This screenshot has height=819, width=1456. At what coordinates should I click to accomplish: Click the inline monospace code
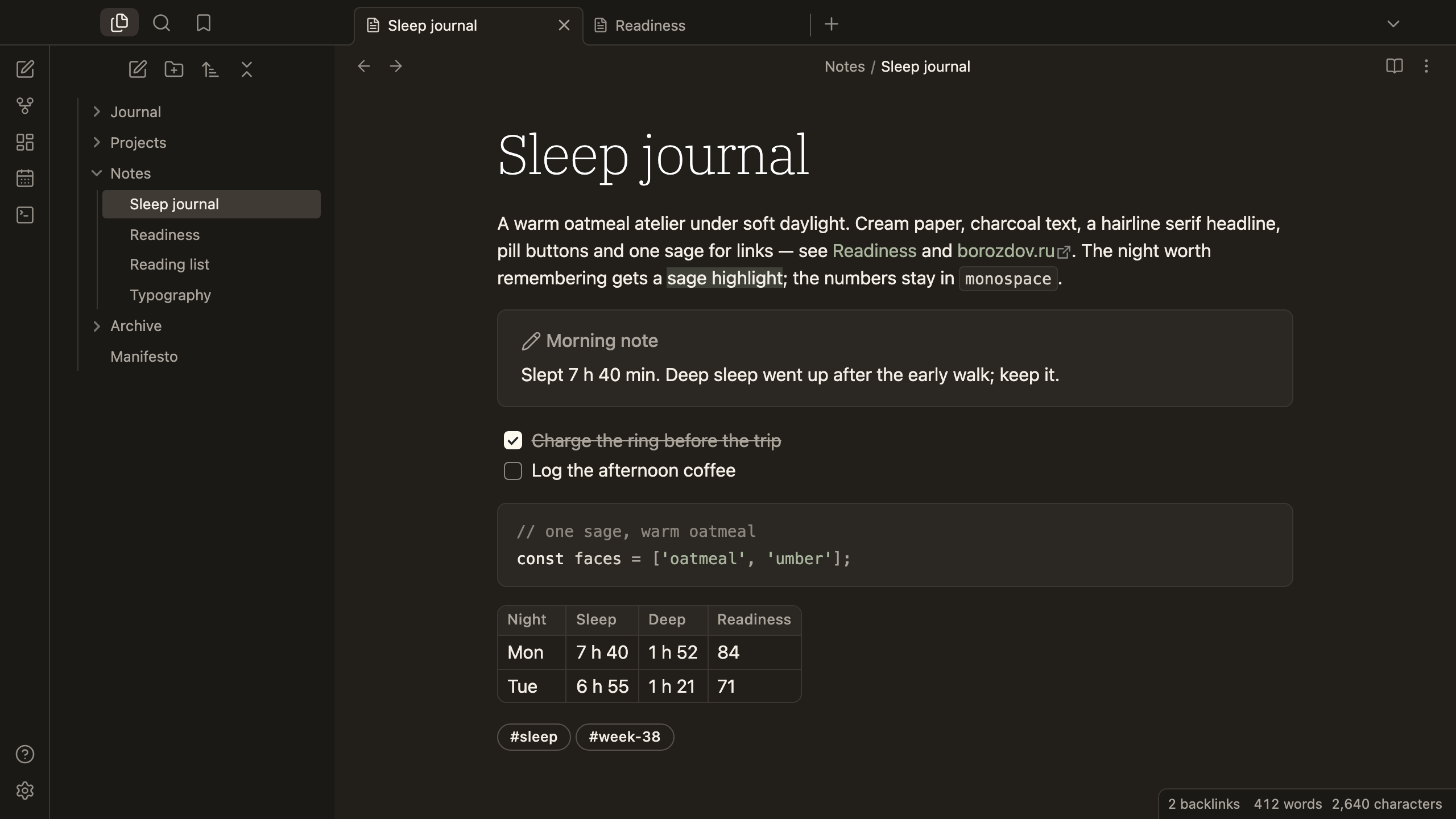(1008, 279)
